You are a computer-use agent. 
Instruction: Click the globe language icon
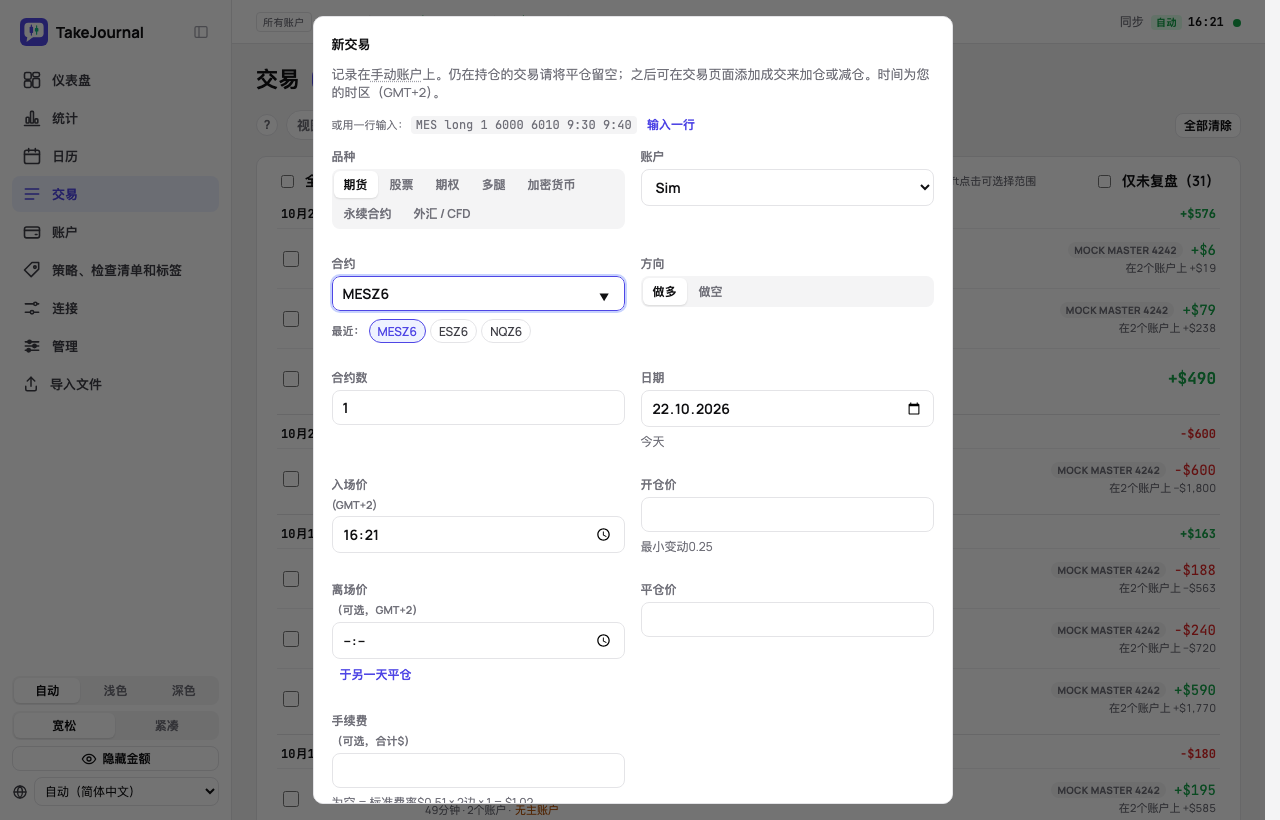click(21, 792)
